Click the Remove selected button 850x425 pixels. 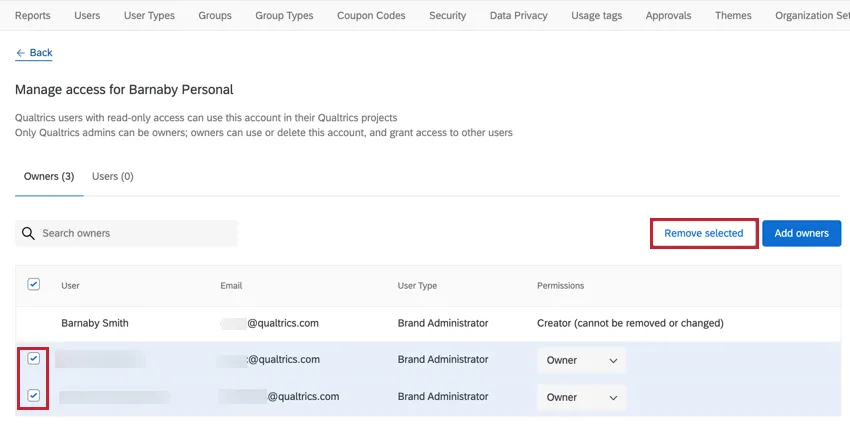(703, 233)
